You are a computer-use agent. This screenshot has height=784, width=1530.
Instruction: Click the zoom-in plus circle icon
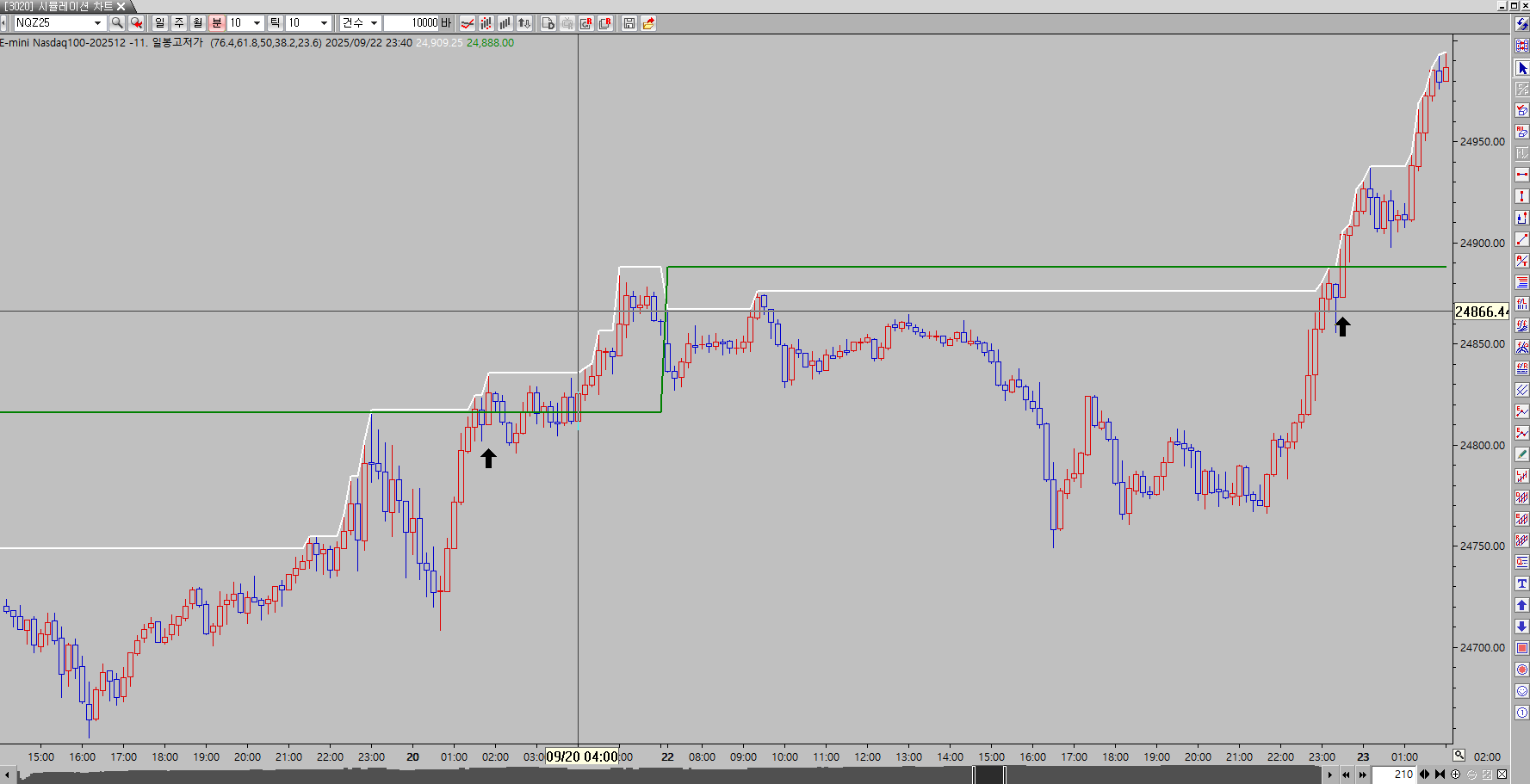(1456, 775)
